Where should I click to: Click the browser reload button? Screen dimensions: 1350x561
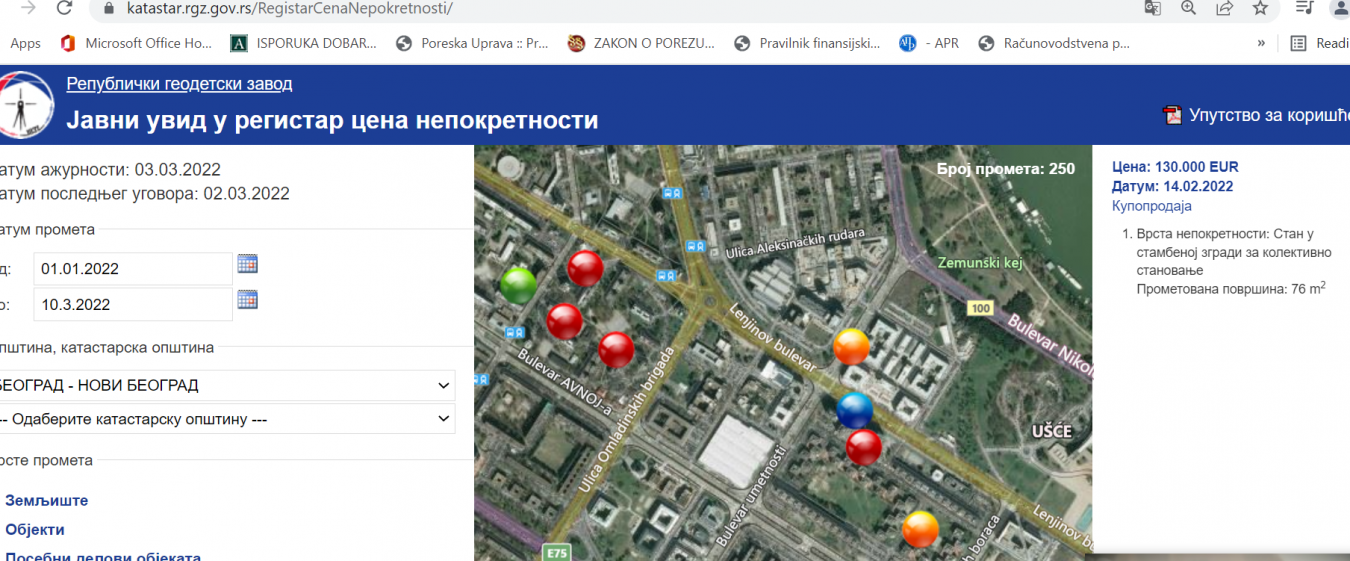pos(64,9)
